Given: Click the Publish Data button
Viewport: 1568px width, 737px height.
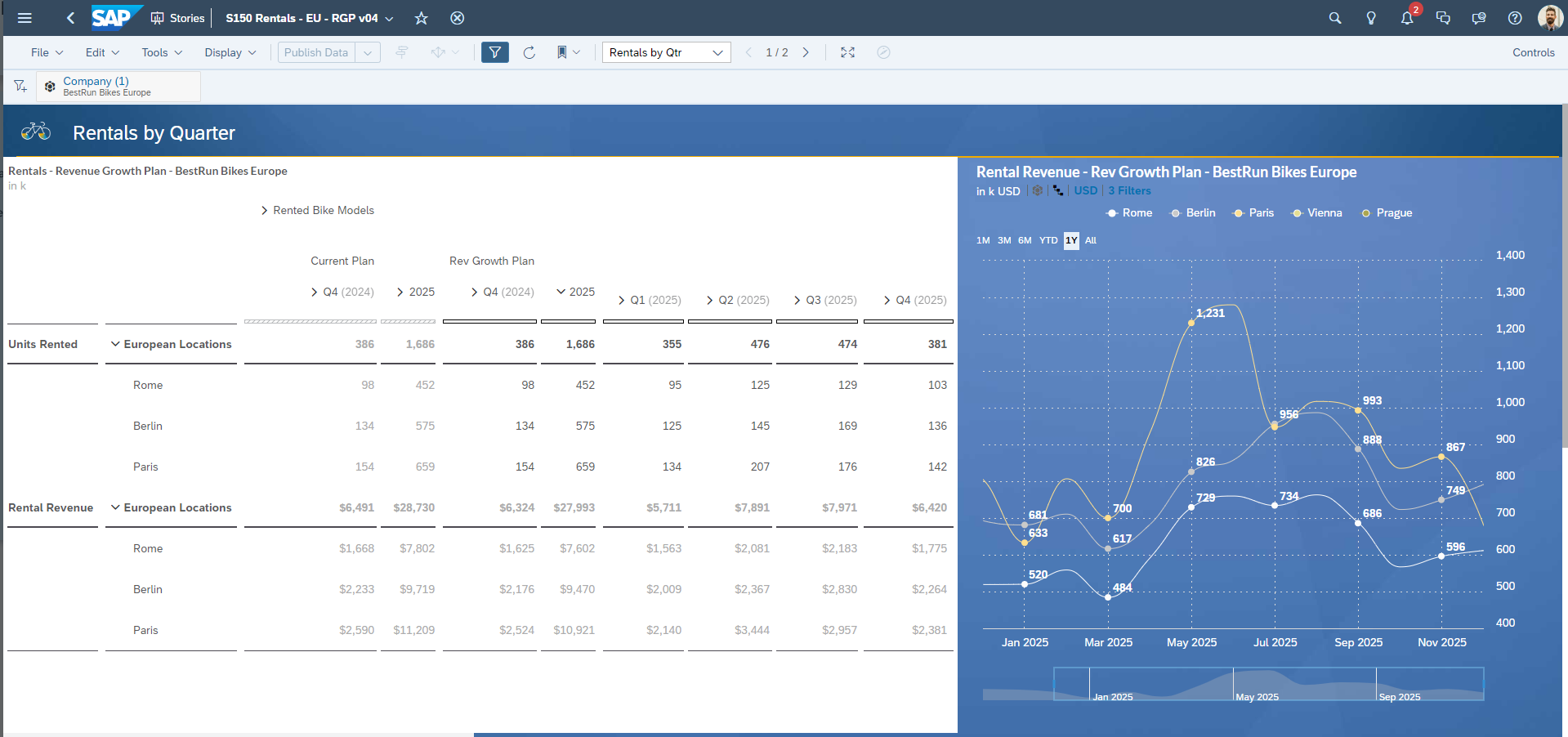Looking at the screenshot, I should point(316,52).
